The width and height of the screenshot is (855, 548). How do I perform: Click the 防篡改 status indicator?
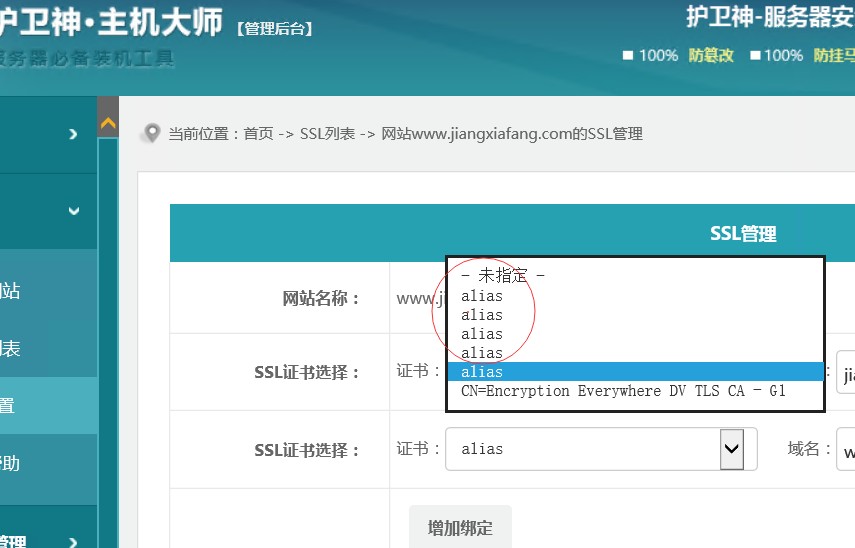click(711, 55)
